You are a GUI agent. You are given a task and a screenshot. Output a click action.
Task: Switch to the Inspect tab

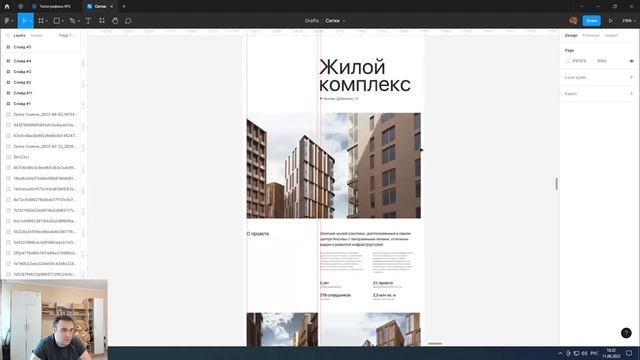tap(611, 36)
